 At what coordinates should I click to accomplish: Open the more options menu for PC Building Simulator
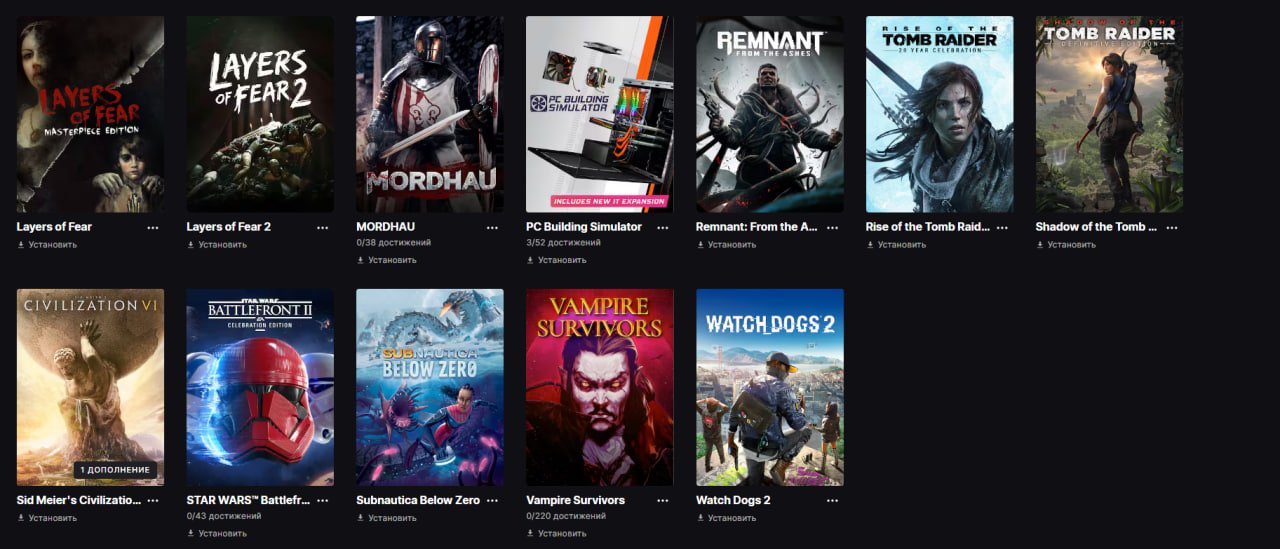662,227
